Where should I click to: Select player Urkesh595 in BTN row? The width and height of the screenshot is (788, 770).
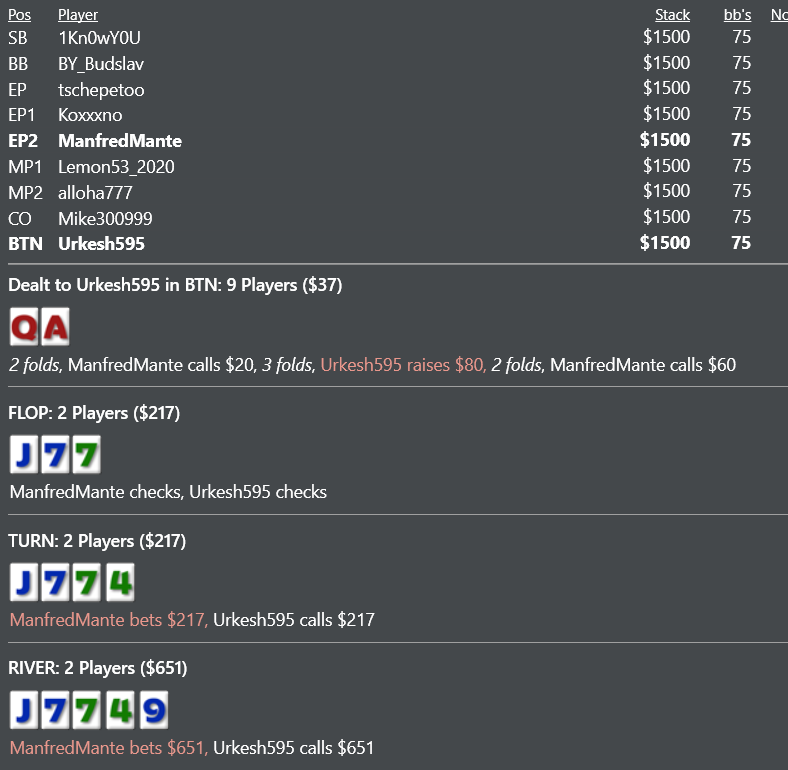click(x=101, y=244)
